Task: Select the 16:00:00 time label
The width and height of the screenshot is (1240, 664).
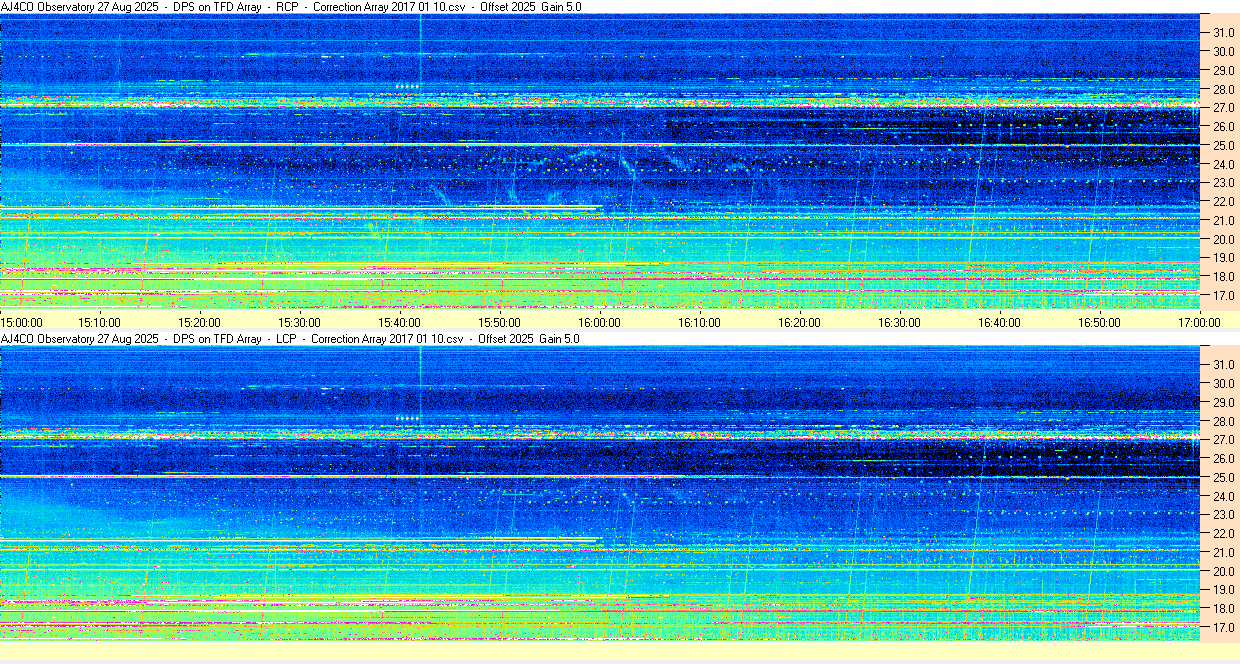Action: pyautogui.click(x=600, y=322)
